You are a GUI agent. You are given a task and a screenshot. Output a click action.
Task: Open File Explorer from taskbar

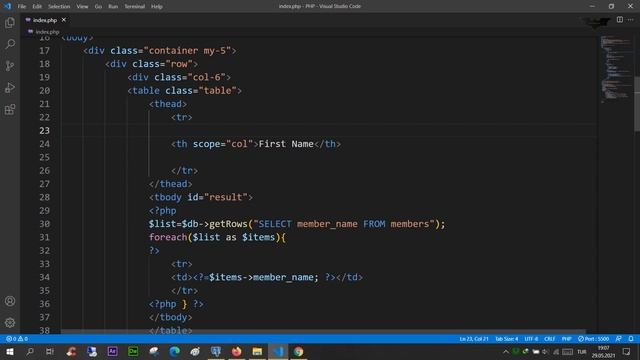click(257, 351)
